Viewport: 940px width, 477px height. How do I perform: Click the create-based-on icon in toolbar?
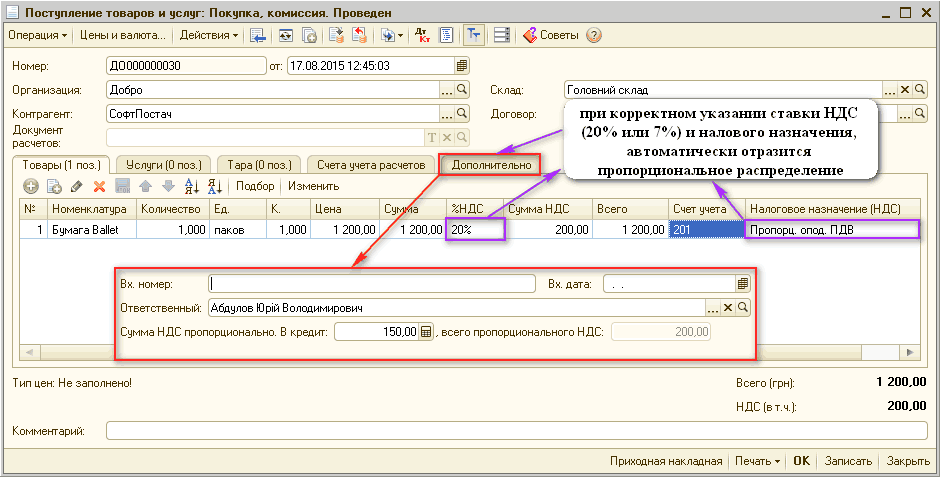pyautogui.click(x=388, y=35)
